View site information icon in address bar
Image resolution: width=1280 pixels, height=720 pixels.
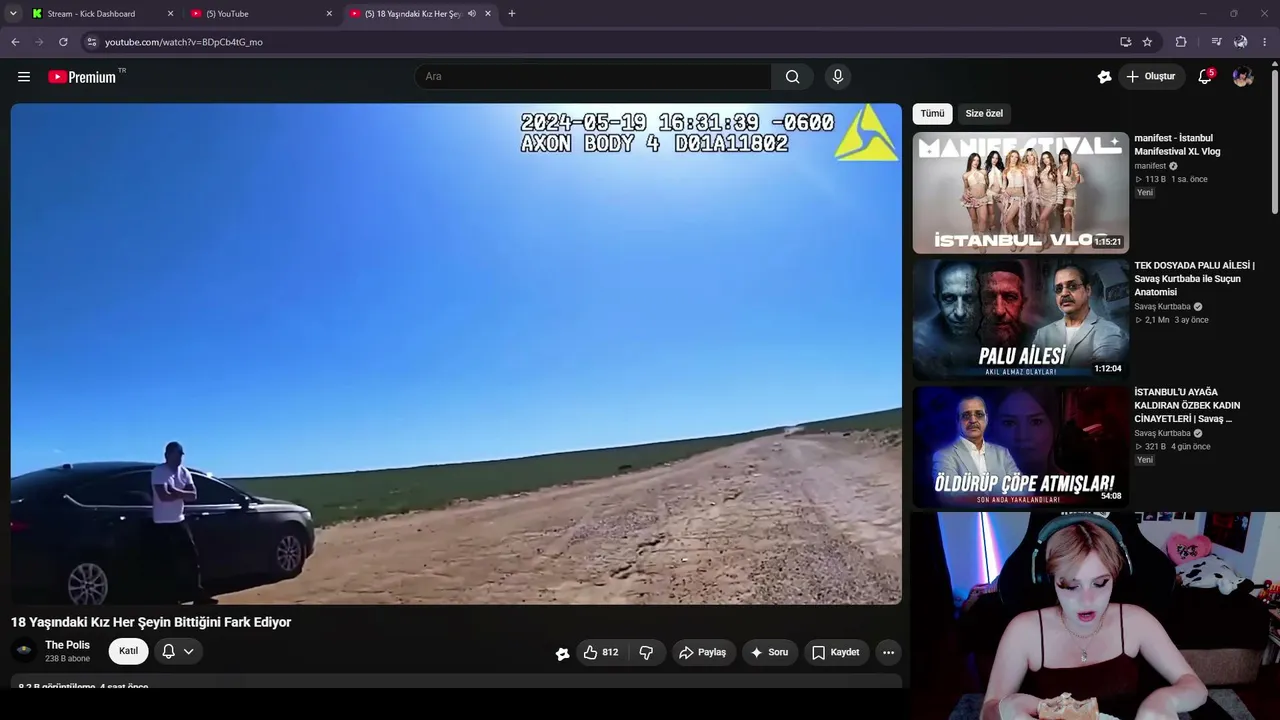coord(91,42)
